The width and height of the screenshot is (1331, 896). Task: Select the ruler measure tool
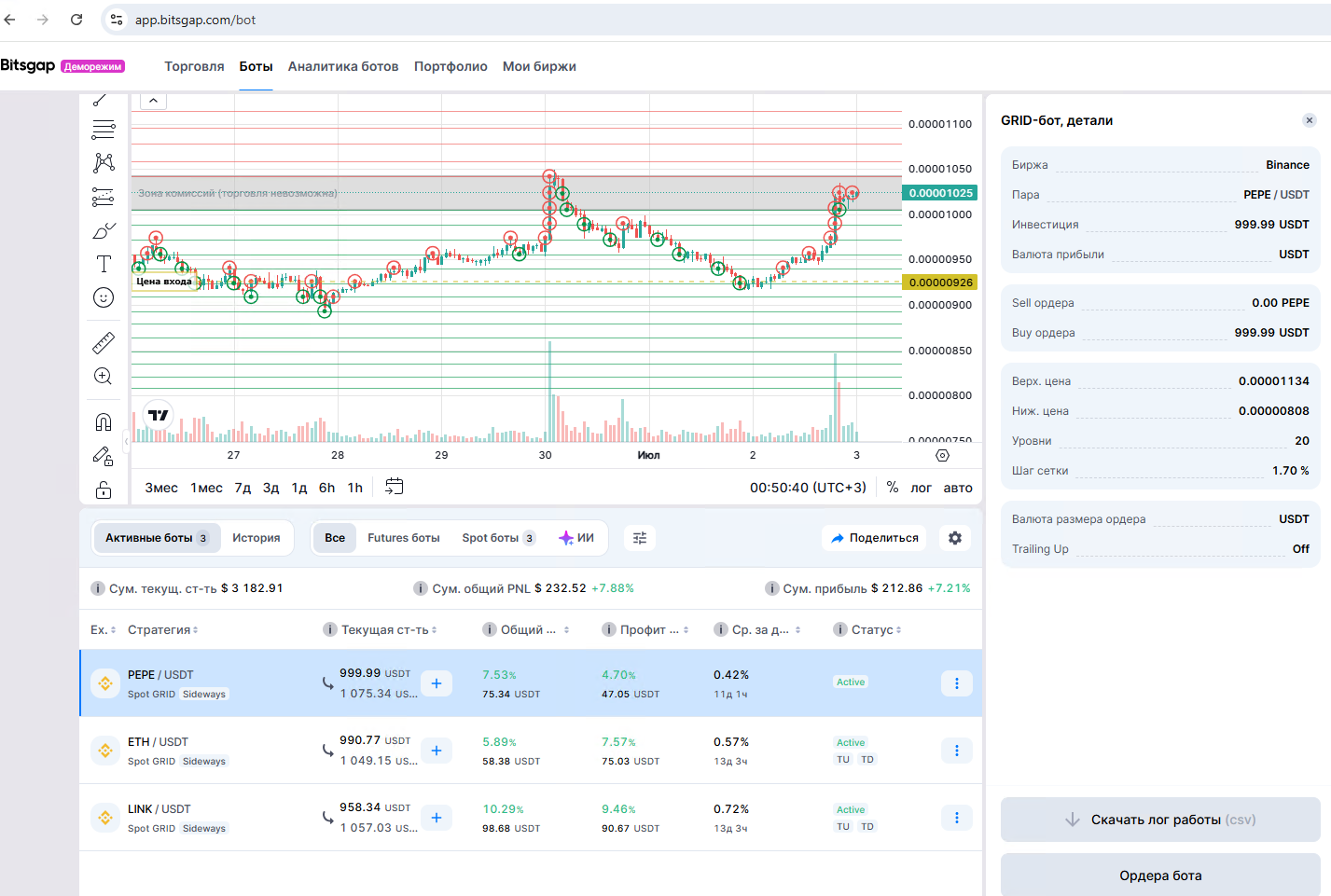click(x=104, y=343)
